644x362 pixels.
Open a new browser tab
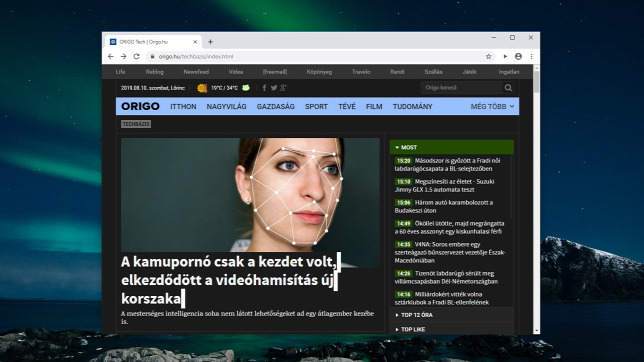pos(210,42)
